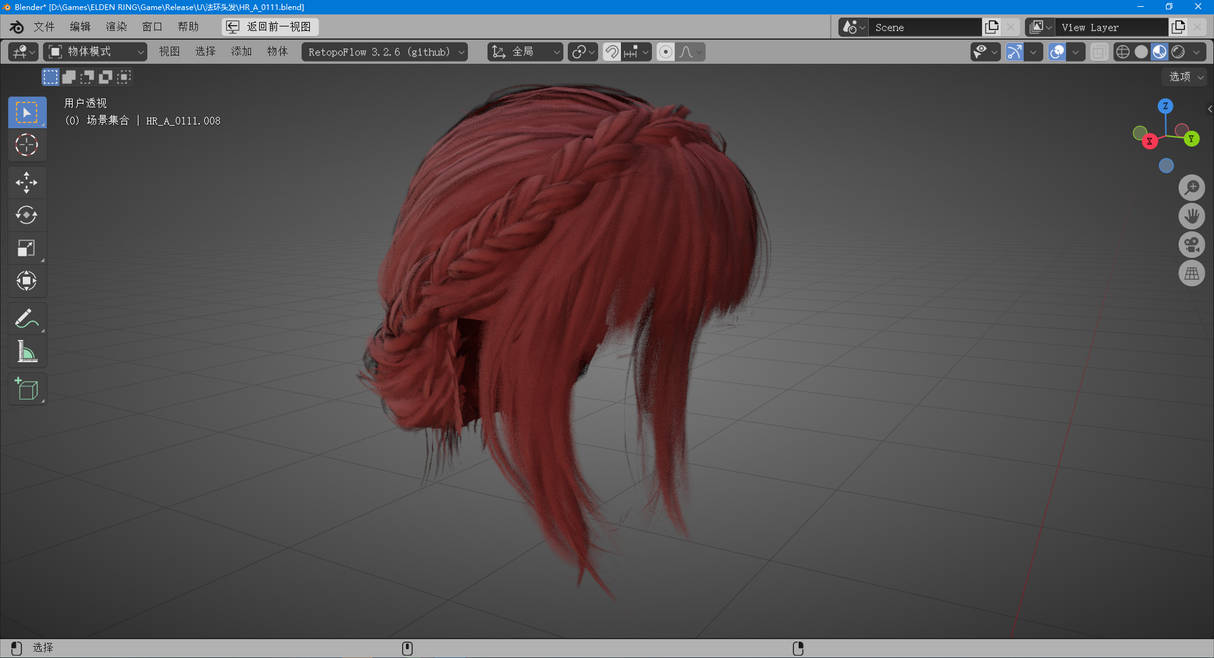1214x658 pixels.
Task: Click the Scene name field
Action: [x=925, y=27]
